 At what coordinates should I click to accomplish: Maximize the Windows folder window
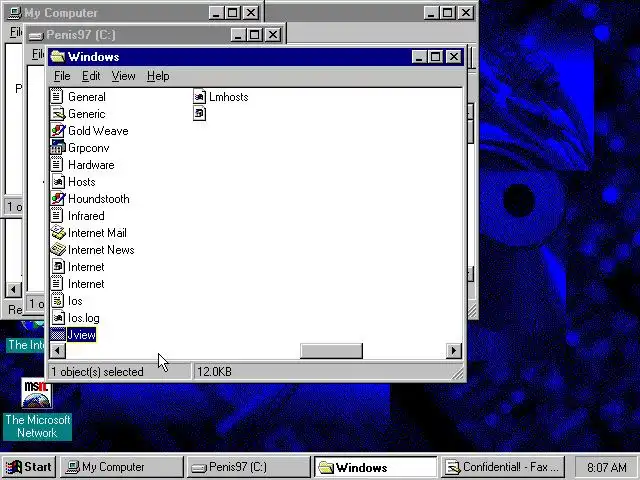click(435, 56)
